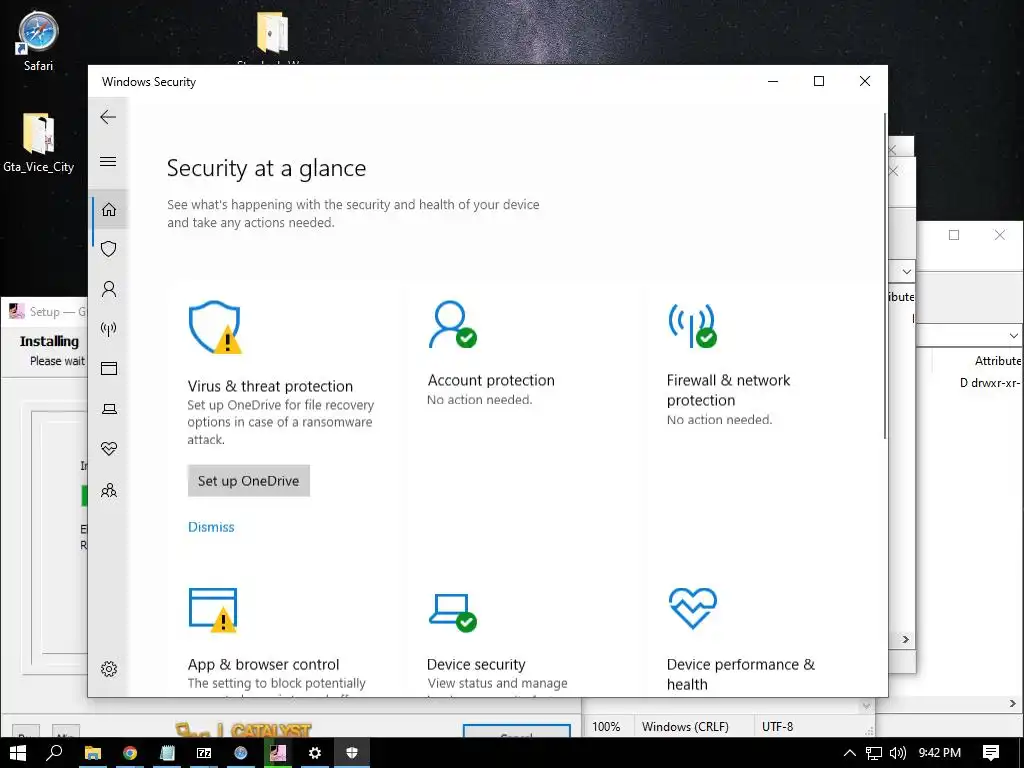Click Windows (CRLF) in Notepad status bar
Image resolution: width=1024 pixels, height=768 pixels.
685,726
